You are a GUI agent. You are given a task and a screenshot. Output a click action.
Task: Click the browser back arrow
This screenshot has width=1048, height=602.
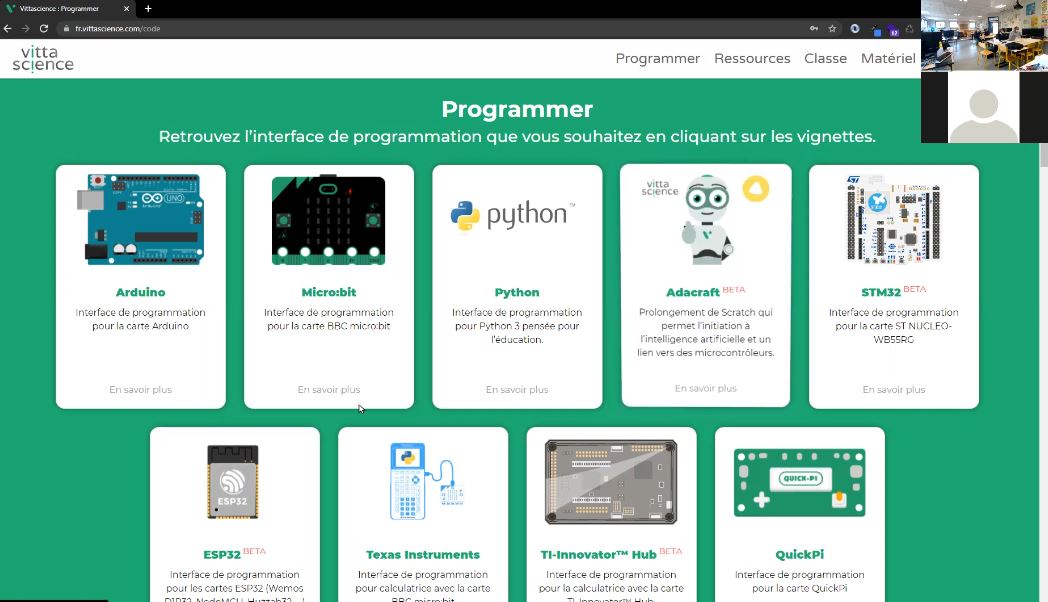pos(7,29)
